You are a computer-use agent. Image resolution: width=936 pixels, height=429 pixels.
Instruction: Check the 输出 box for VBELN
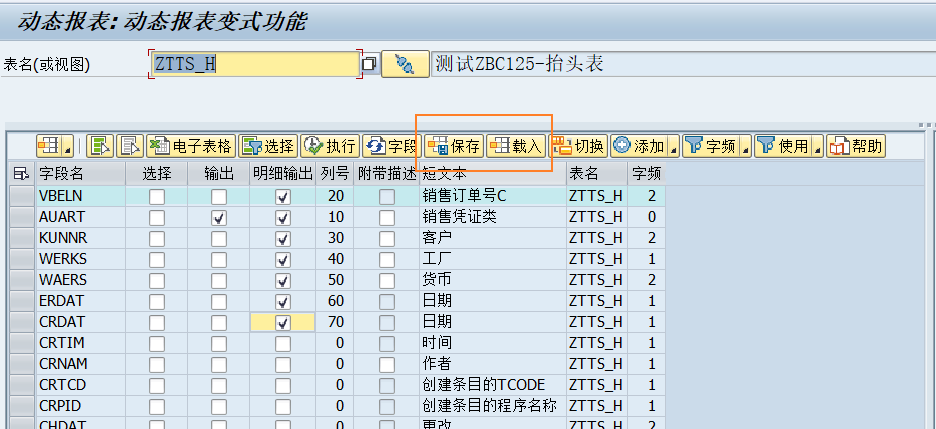point(219,196)
